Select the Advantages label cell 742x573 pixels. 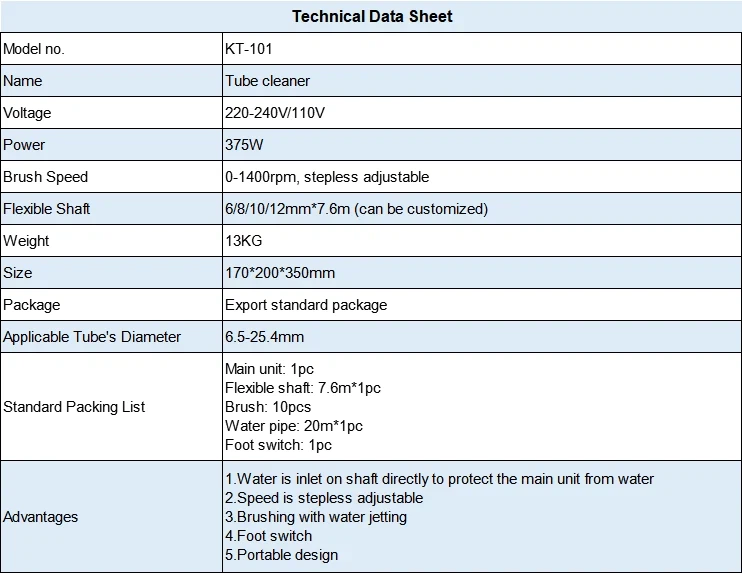[111, 517]
